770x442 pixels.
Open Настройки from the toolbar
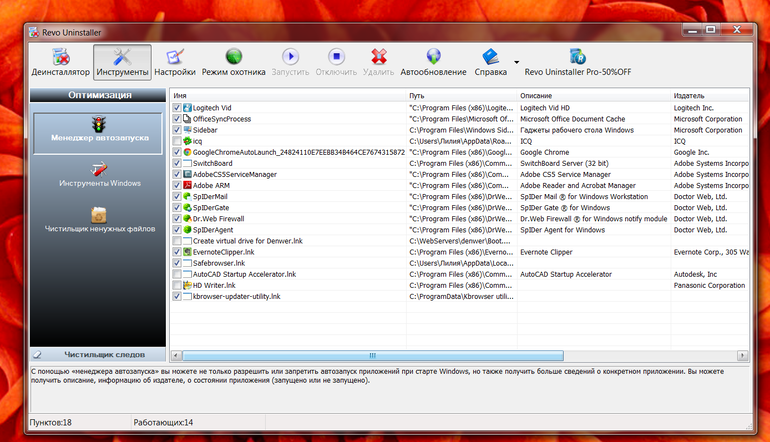pyautogui.click(x=175, y=62)
